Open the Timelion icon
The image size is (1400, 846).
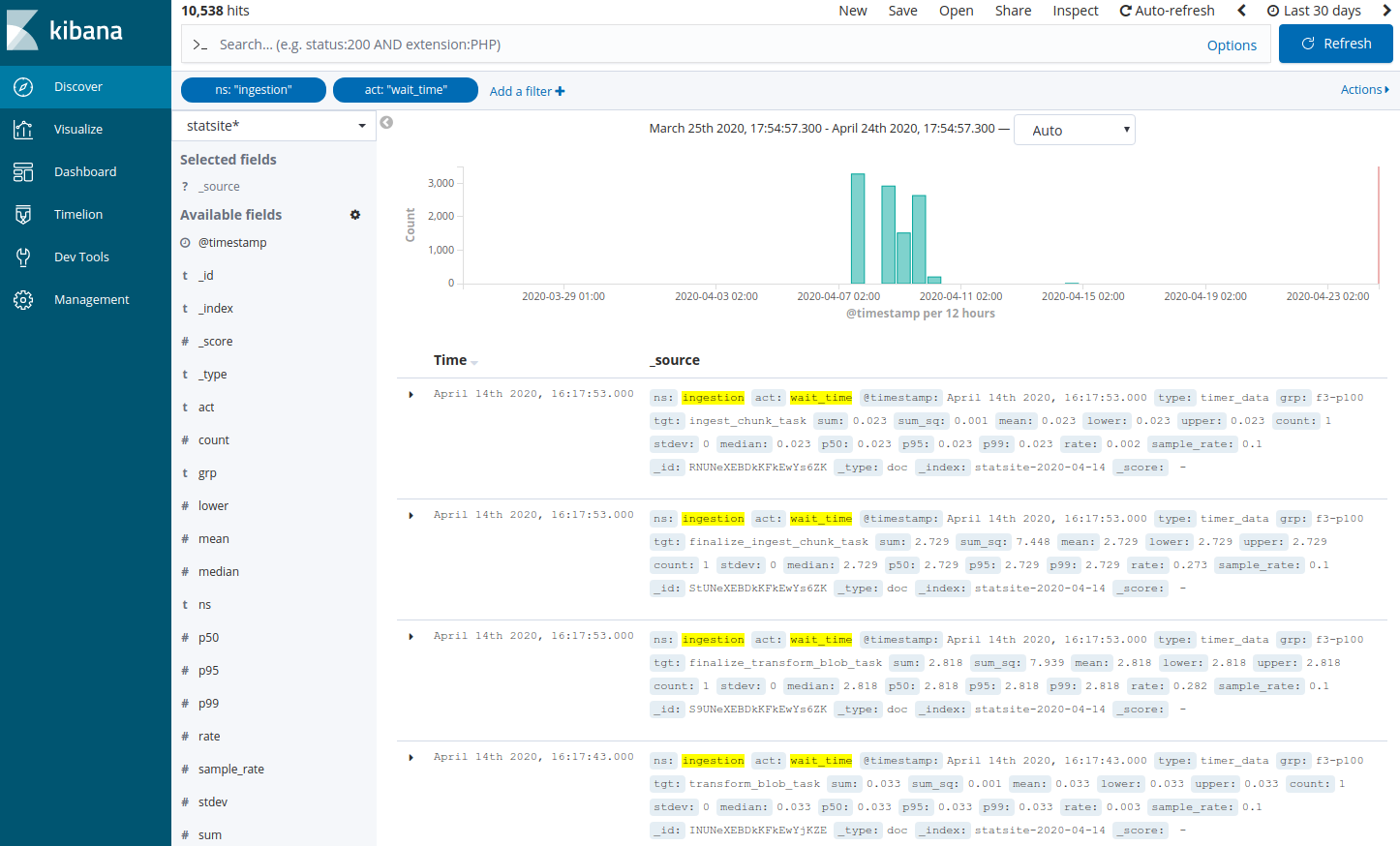[23, 215]
